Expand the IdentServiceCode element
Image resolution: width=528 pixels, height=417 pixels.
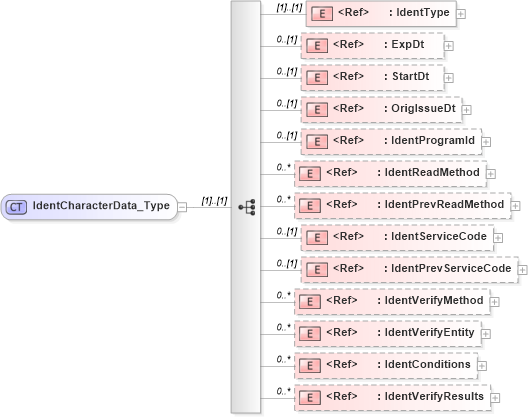point(498,238)
